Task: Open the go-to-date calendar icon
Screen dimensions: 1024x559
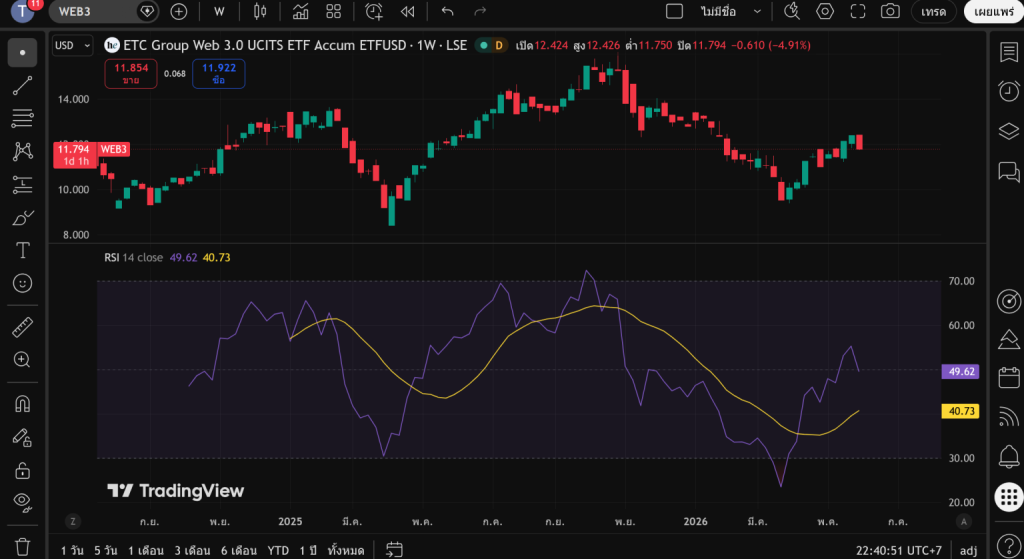Action: (394, 550)
